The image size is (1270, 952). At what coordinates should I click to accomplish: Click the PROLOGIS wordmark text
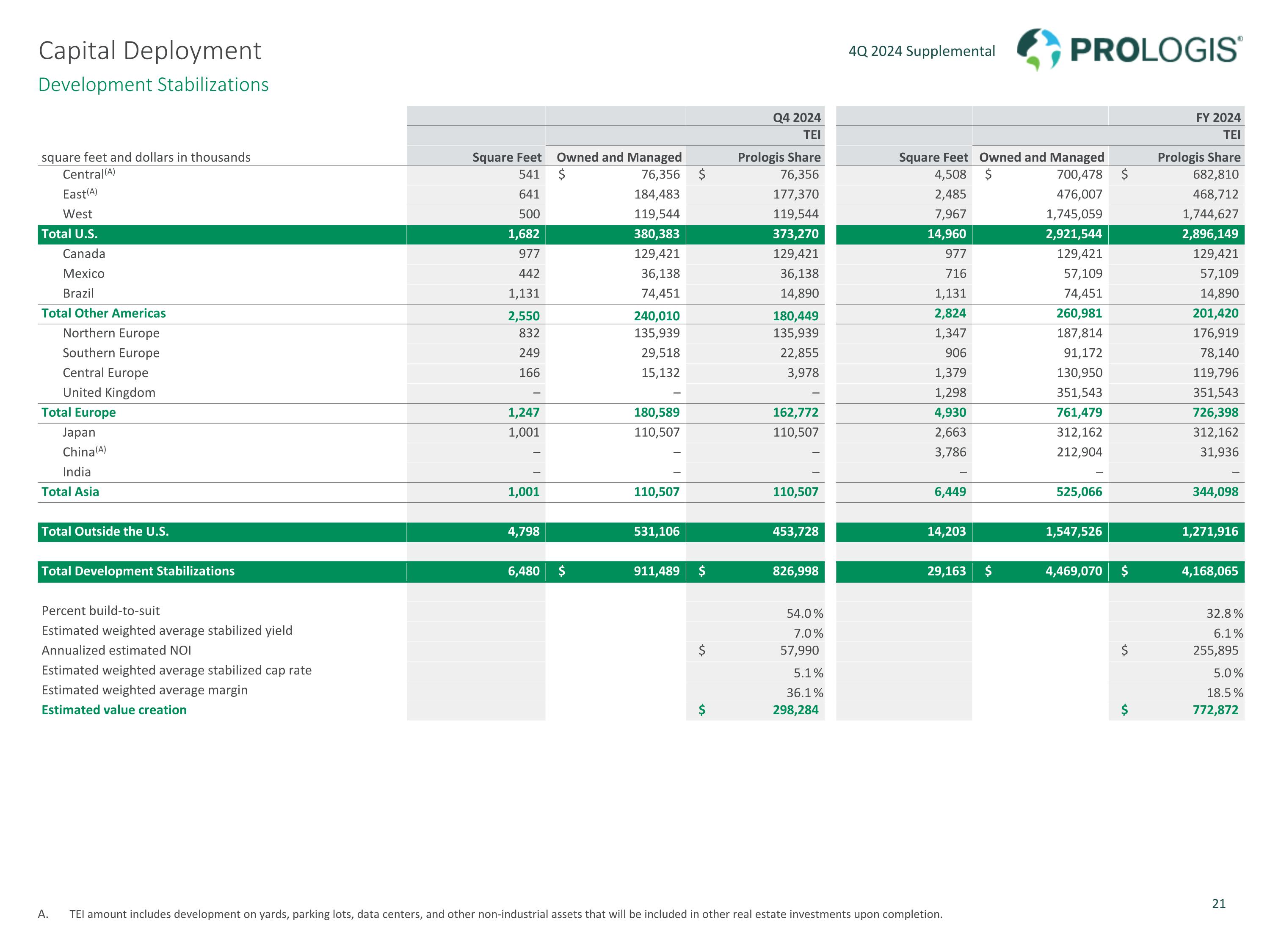click(1154, 50)
